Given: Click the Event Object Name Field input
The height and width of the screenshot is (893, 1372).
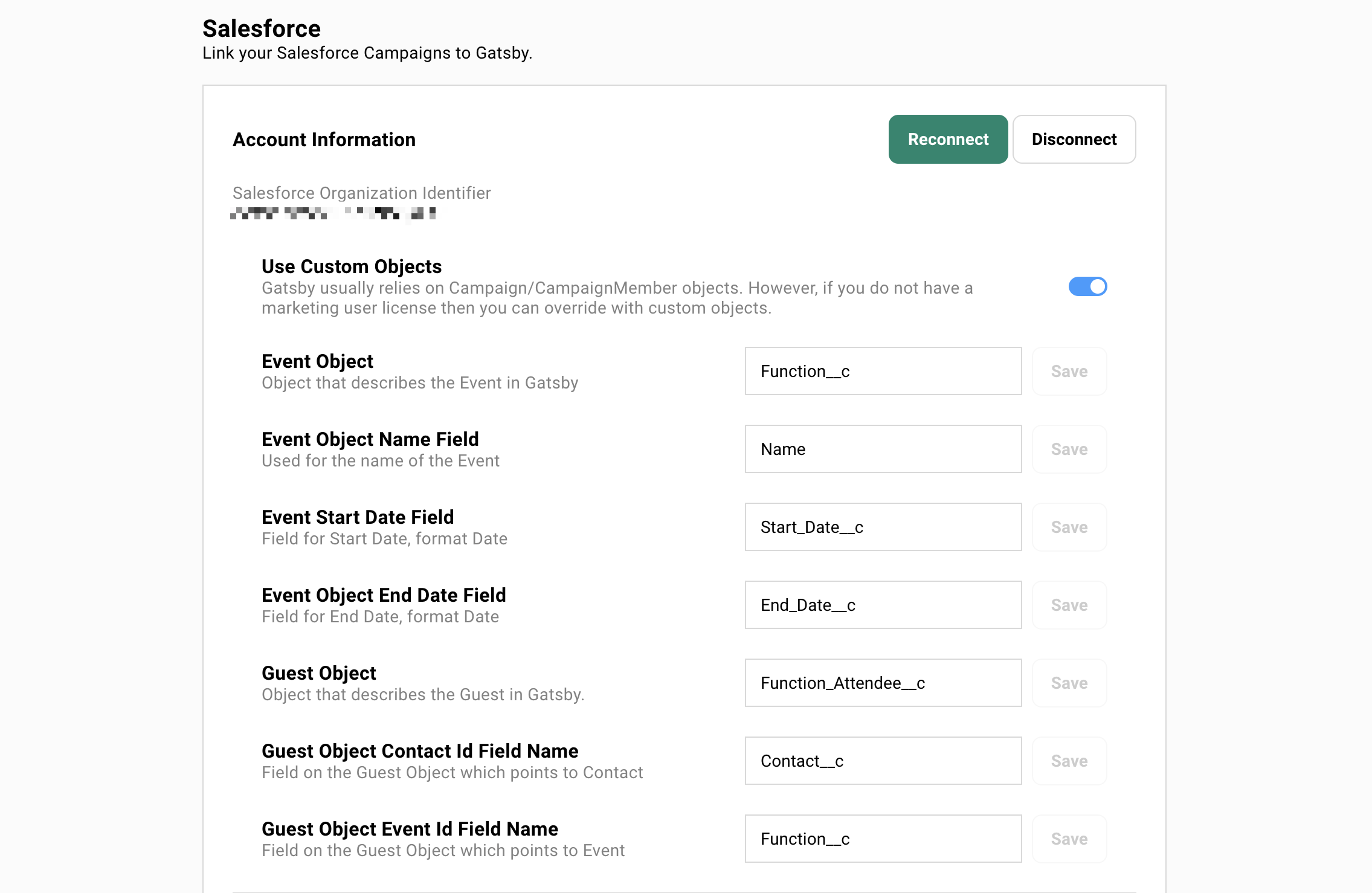Looking at the screenshot, I should pos(882,449).
